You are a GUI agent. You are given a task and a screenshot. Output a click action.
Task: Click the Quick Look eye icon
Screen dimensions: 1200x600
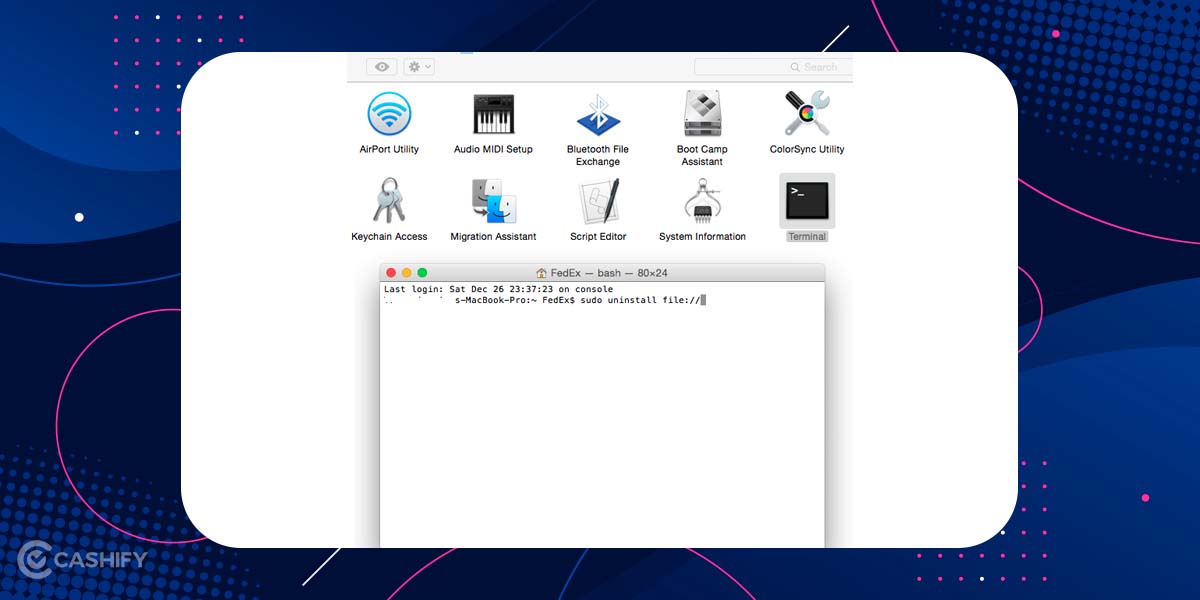tap(381, 66)
